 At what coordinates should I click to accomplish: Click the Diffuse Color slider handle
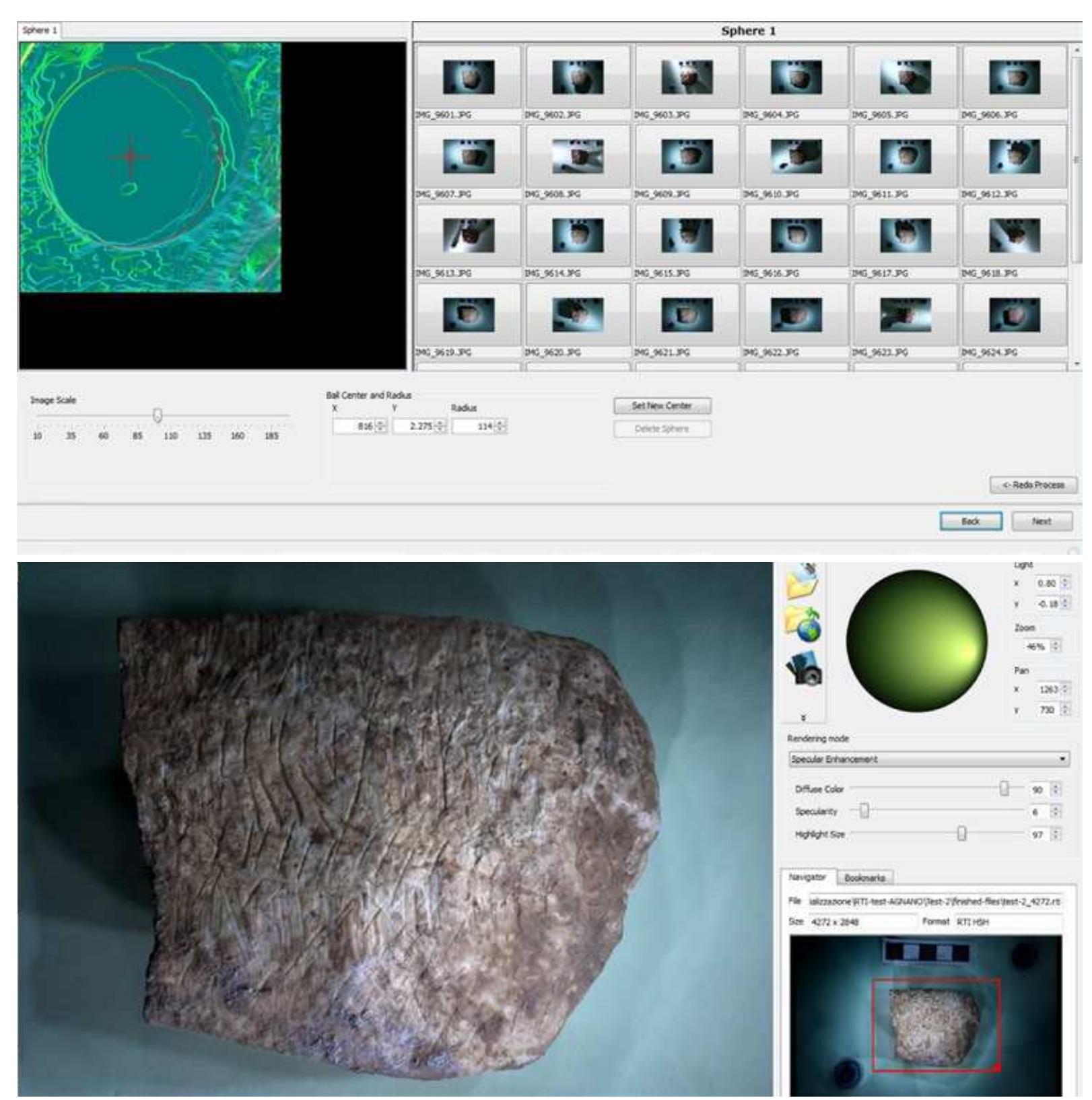pos(1004,789)
